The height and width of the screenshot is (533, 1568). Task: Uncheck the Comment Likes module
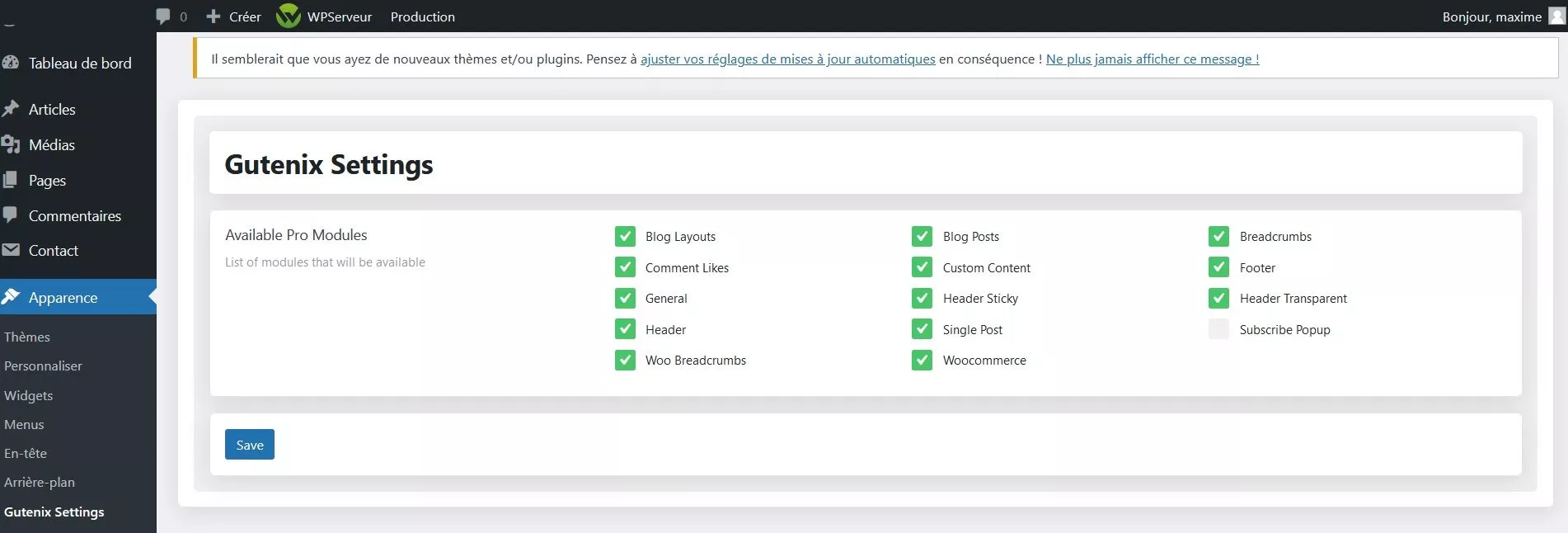click(625, 267)
